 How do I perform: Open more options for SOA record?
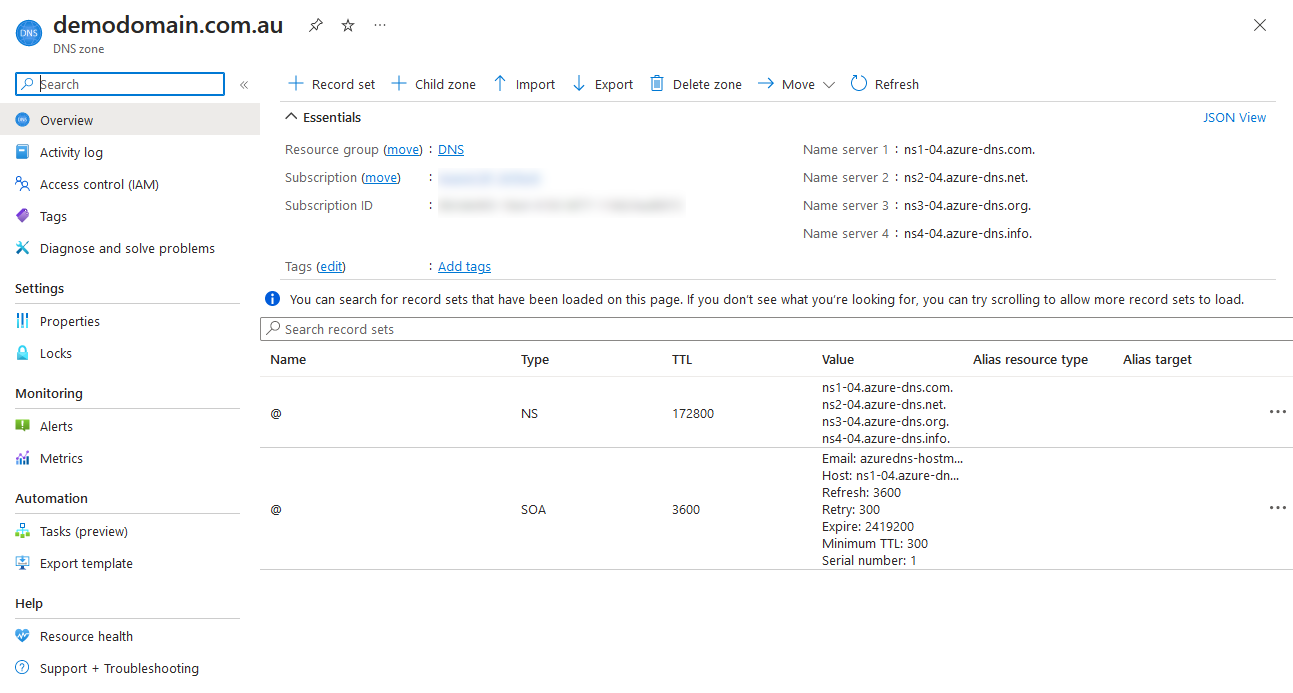pyautogui.click(x=1277, y=508)
